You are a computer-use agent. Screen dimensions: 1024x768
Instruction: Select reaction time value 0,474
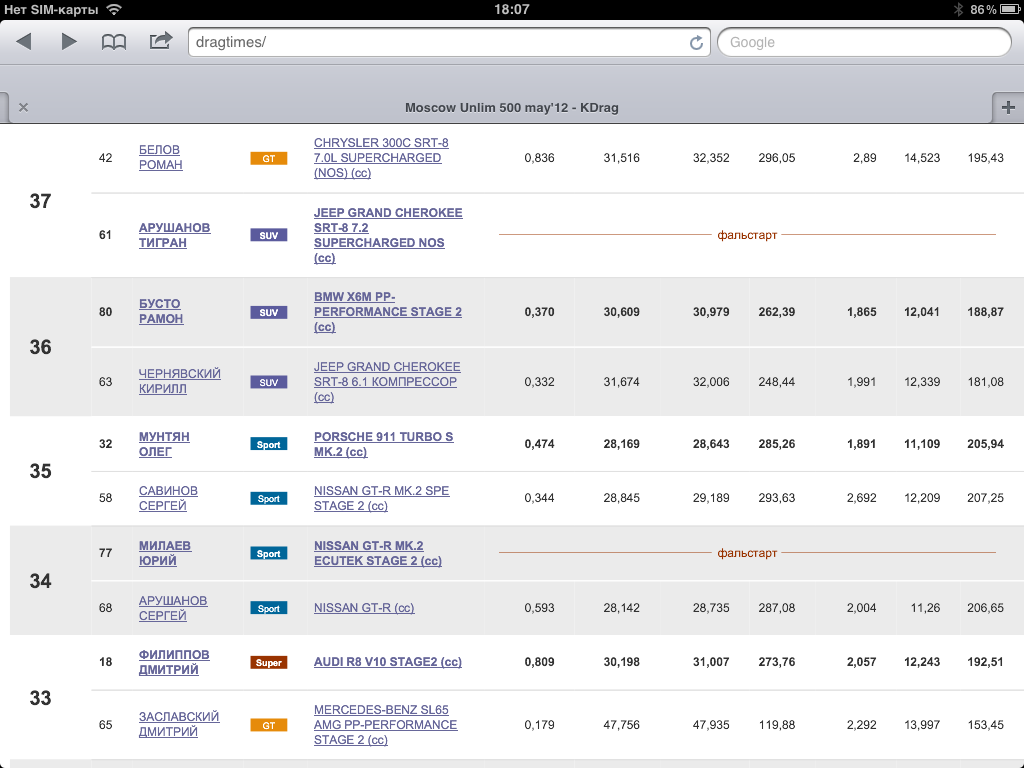coord(539,444)
